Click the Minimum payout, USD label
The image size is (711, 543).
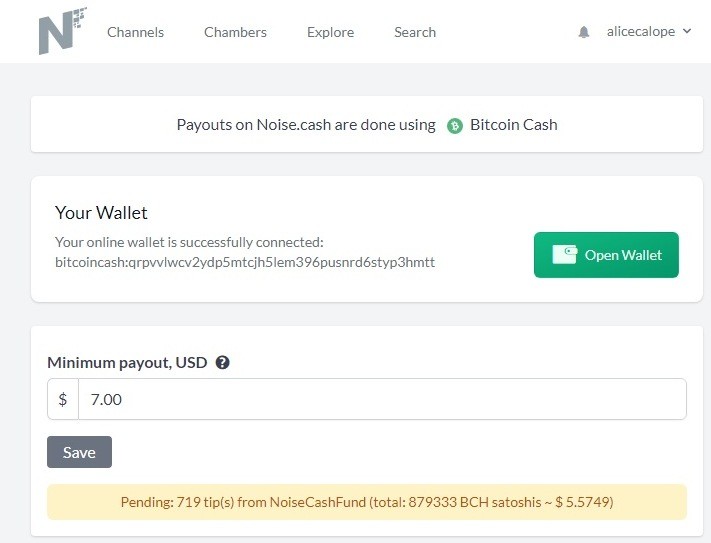[x=127, y=363]
